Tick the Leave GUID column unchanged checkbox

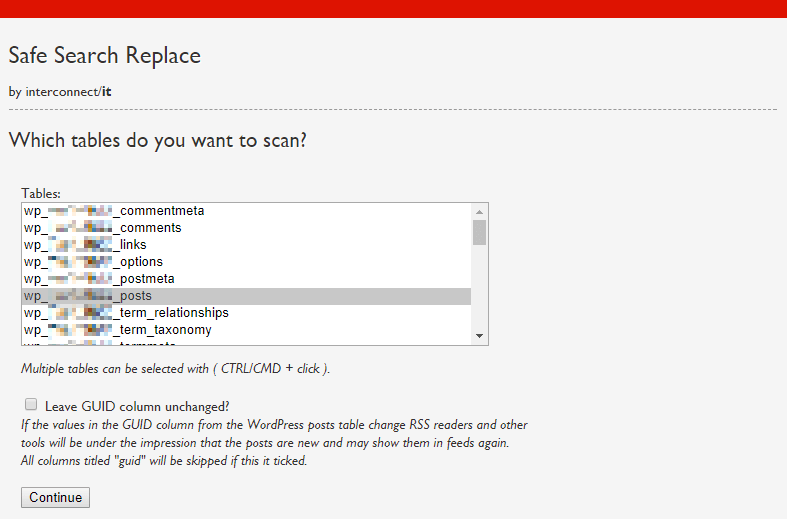(31, 405)
